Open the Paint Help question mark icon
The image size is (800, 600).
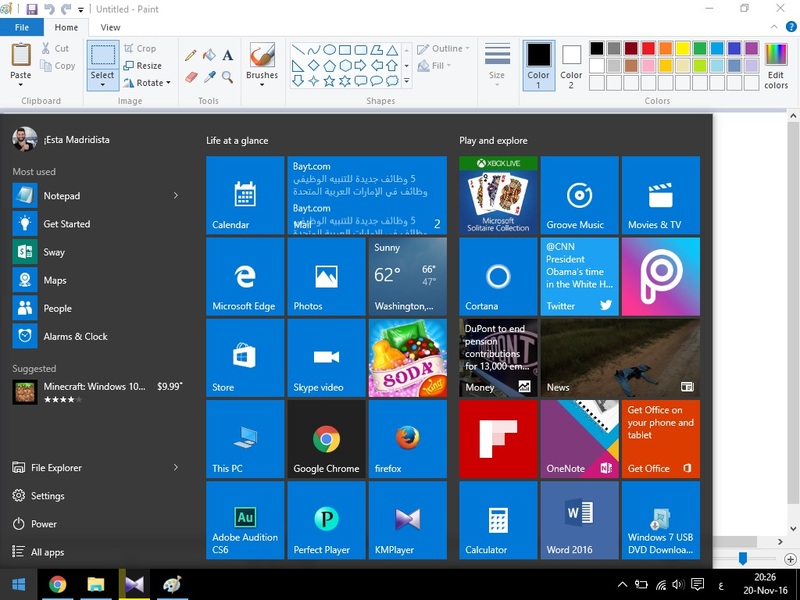pos(791,27)
